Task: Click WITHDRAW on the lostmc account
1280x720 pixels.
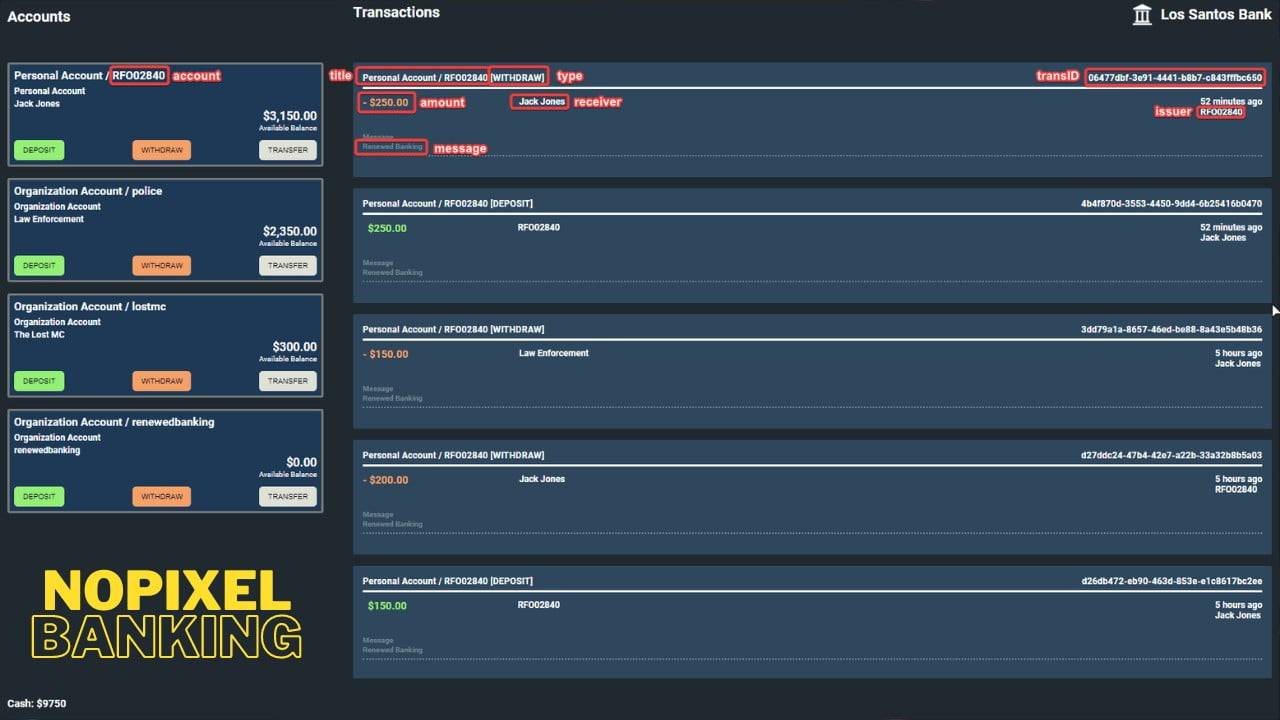Action: tap(161, 381)
